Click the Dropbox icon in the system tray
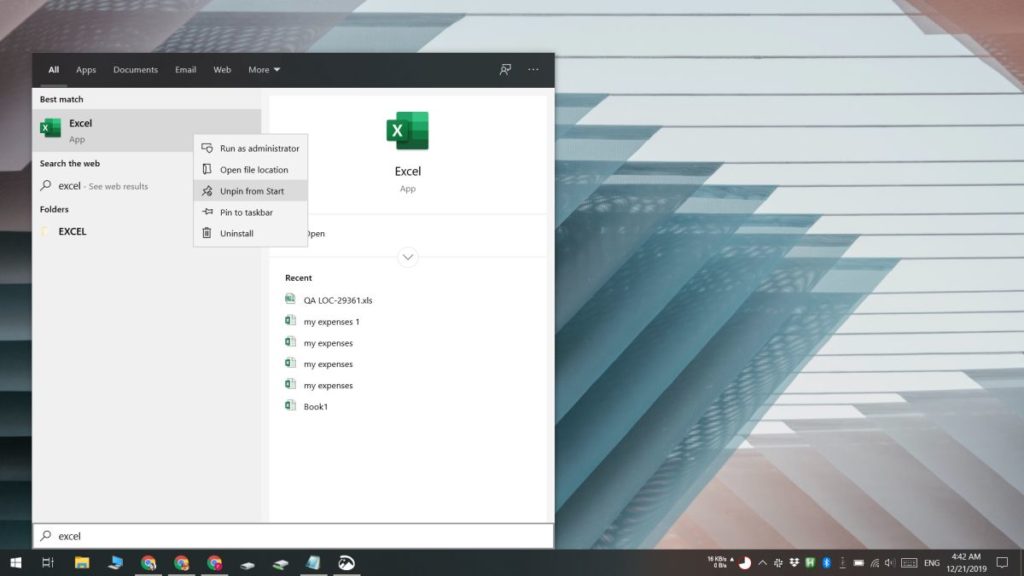Screen dimensions: 1024x576 click(793, 563)
